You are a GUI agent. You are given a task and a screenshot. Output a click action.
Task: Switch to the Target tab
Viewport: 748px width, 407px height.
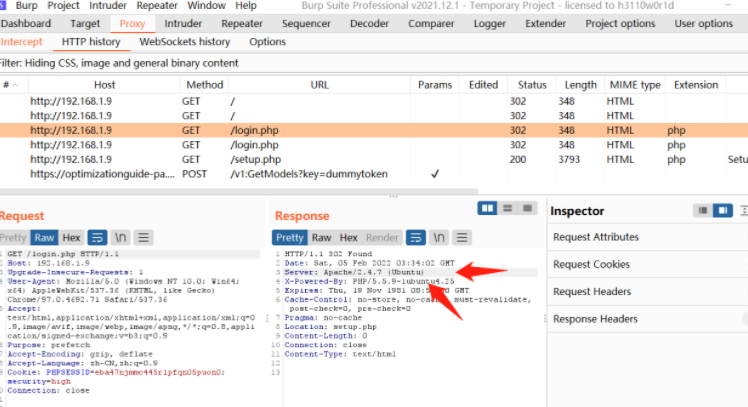coord(85,23)
